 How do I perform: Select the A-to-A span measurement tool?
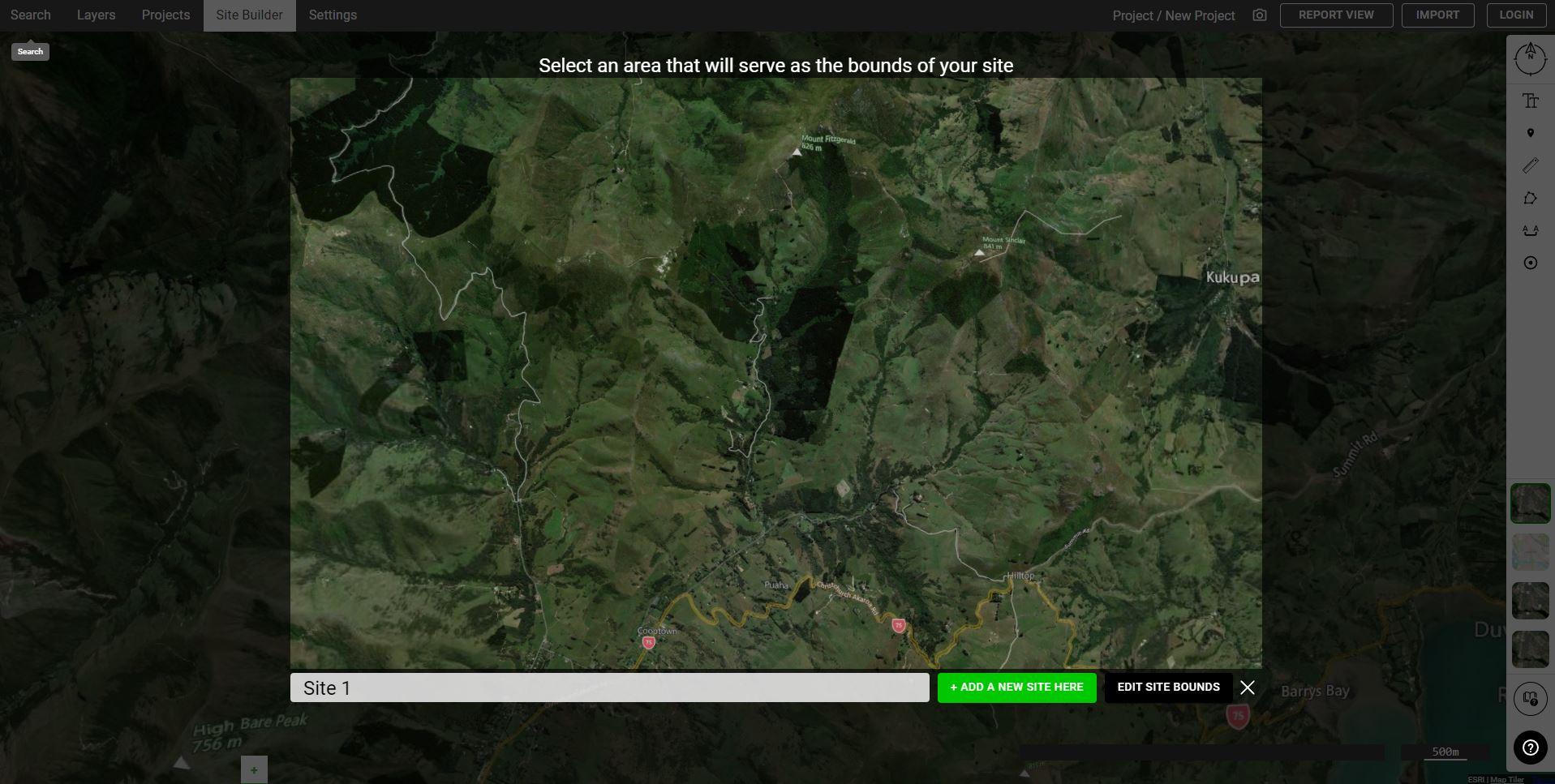pos(1531,230)
